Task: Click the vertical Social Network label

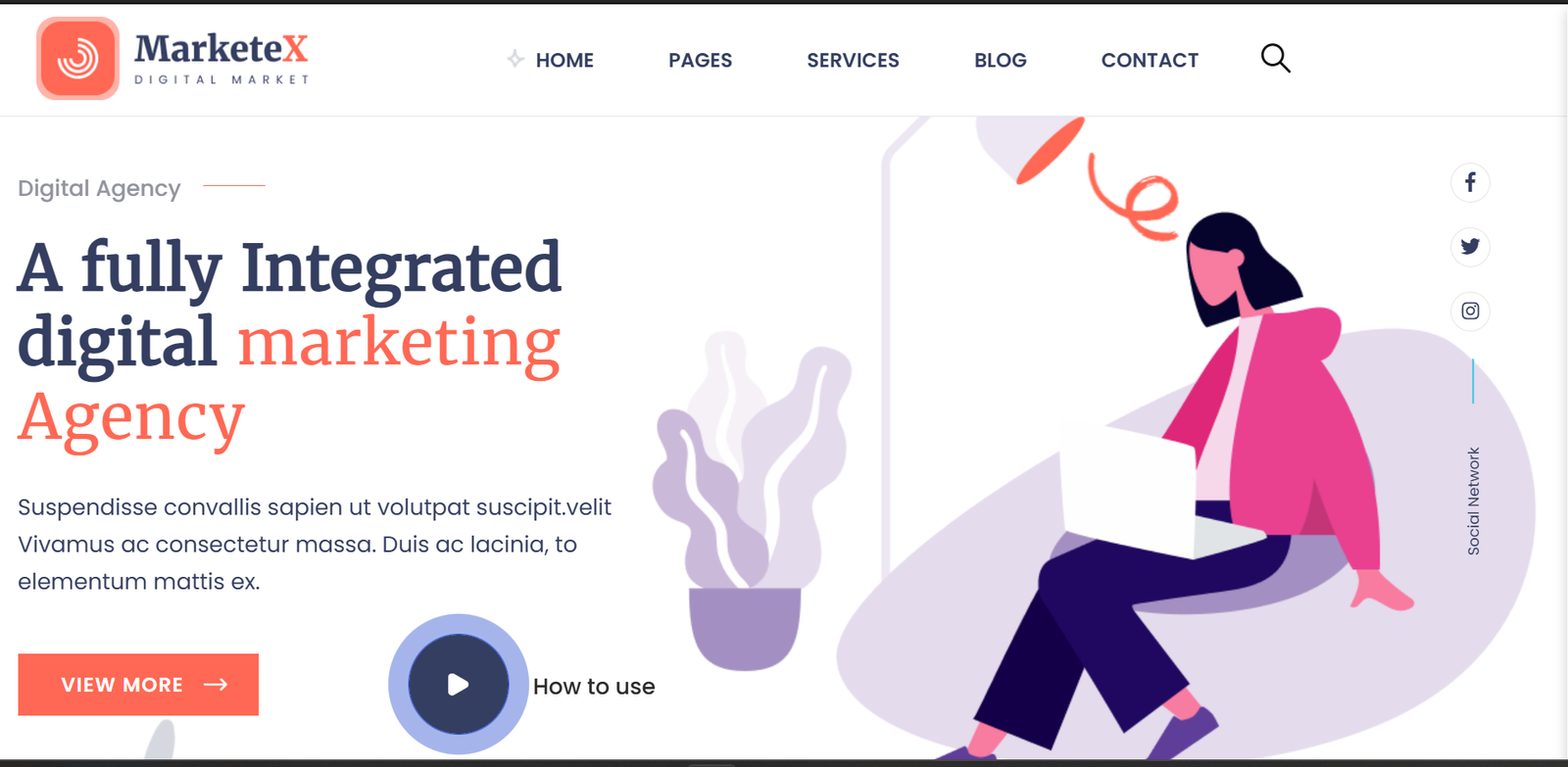Action: tap(1473, 502)
